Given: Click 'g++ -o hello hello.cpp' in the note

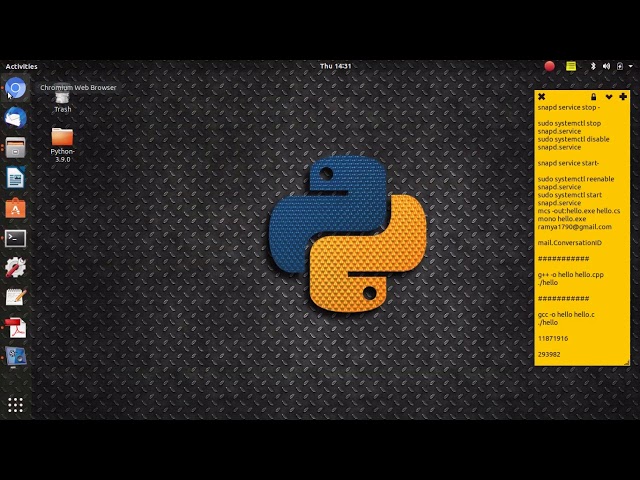Looking at the screenshot, I should [571, 275].
